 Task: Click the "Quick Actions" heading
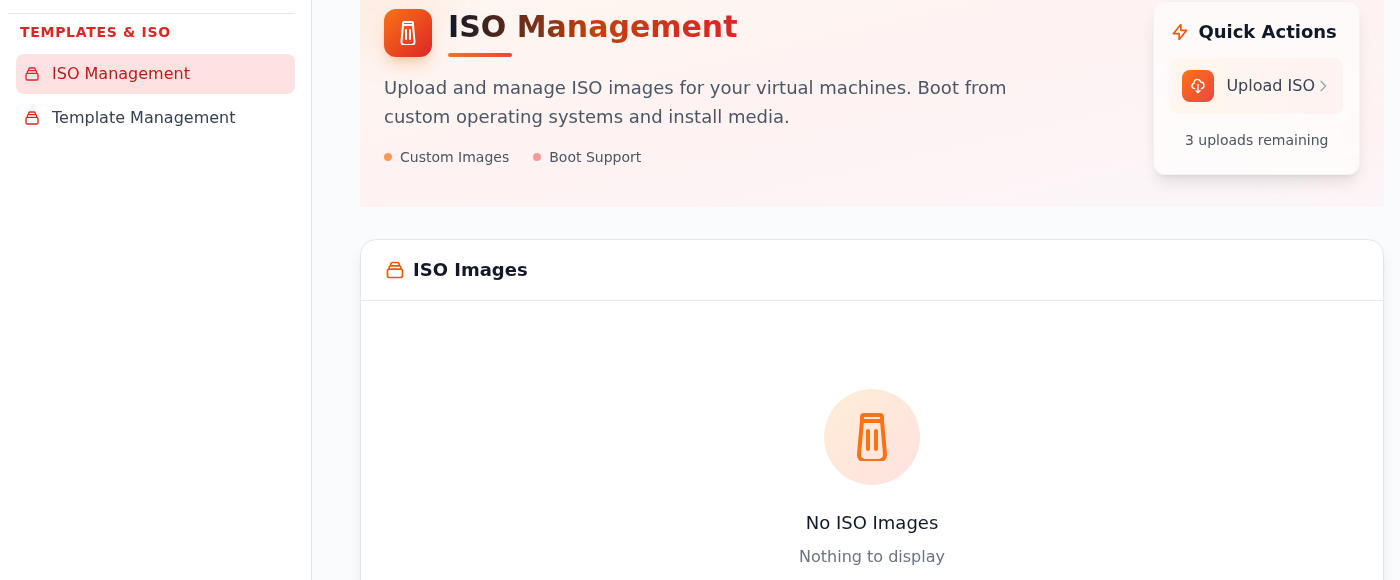[1267, 32]
